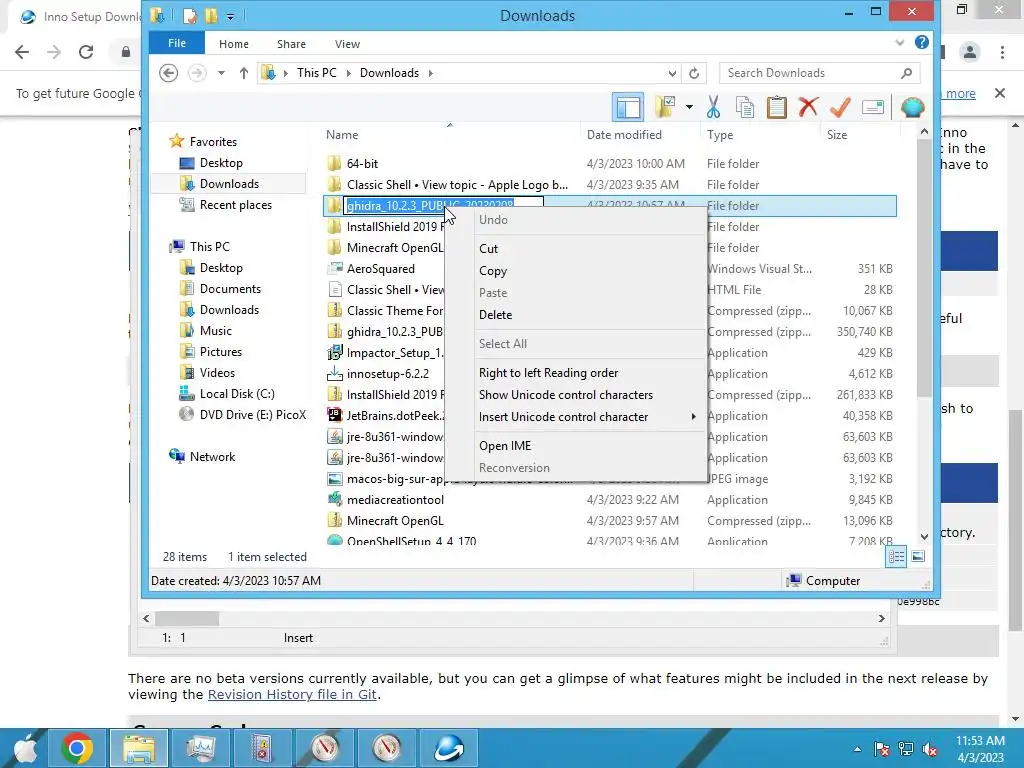Image resolution: width=1024 pixels, height=768 pixels.
Task: Select Local Disk (C:) in sidebar
Action: 236,394
